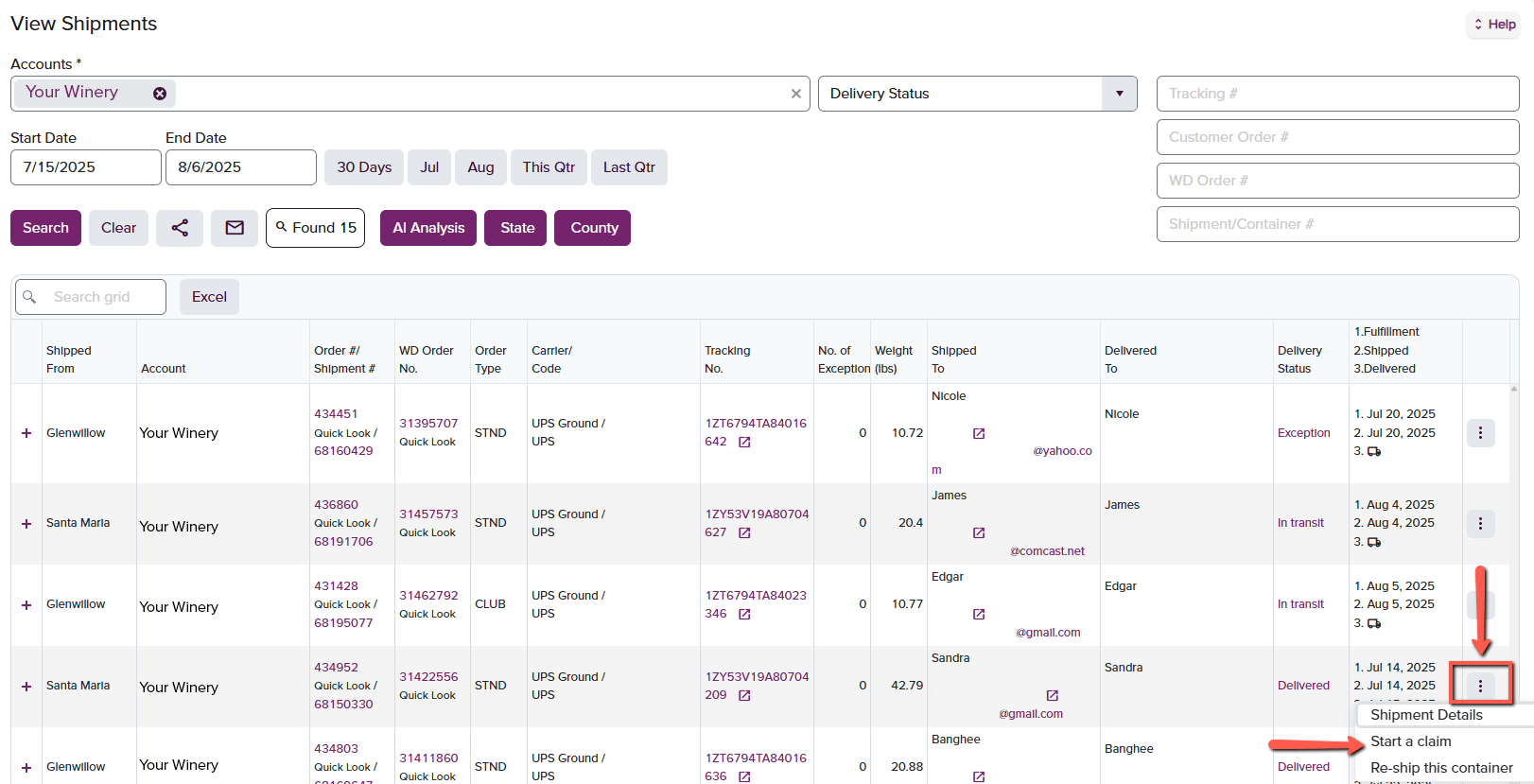Select This Qtr date range
The height and width of the screenshot is (784, 1534).
coord(549,167)
